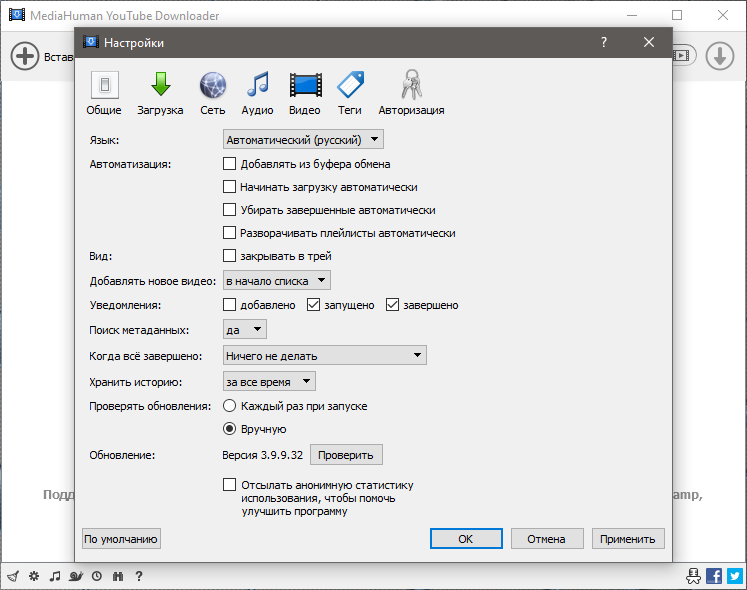Click the Проверить update button
Viewport: 747px width, 590px height.
(346, 455)
